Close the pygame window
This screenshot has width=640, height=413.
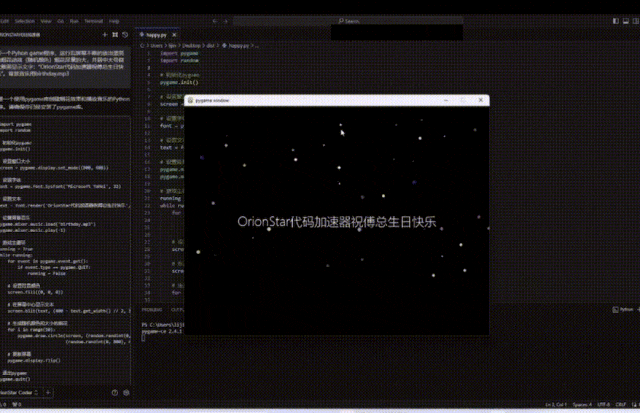[x=481, y=100]
